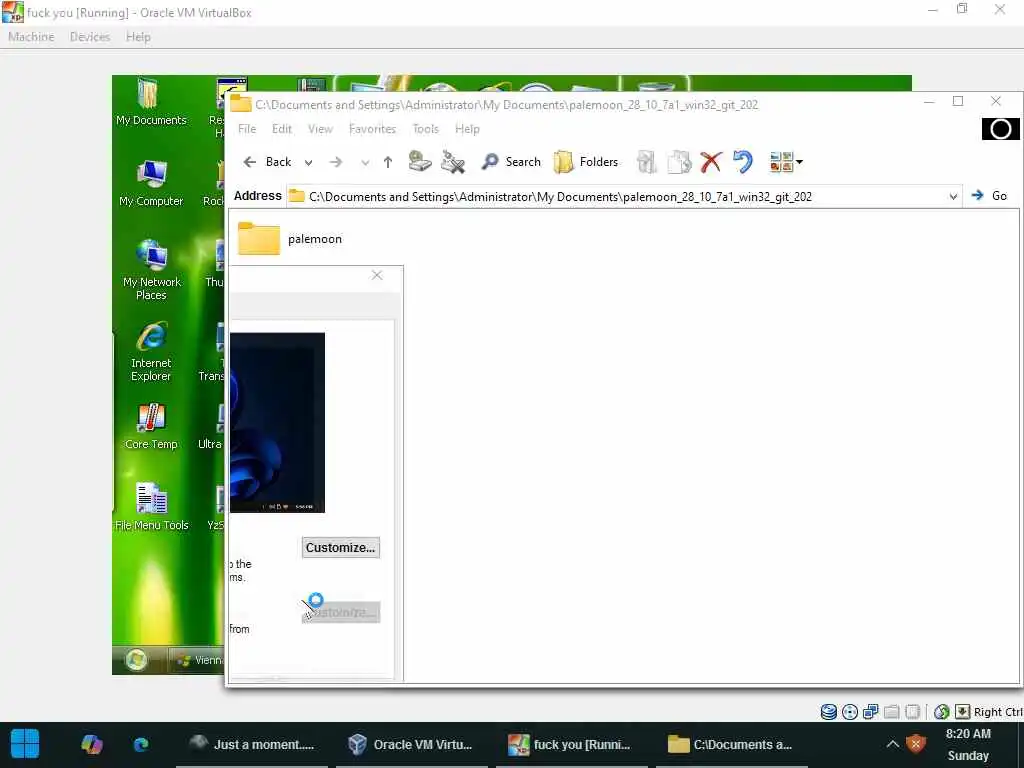The image size is (1024, 768).
Task: Open the VirtualBox Help menu
Action: 138,37
